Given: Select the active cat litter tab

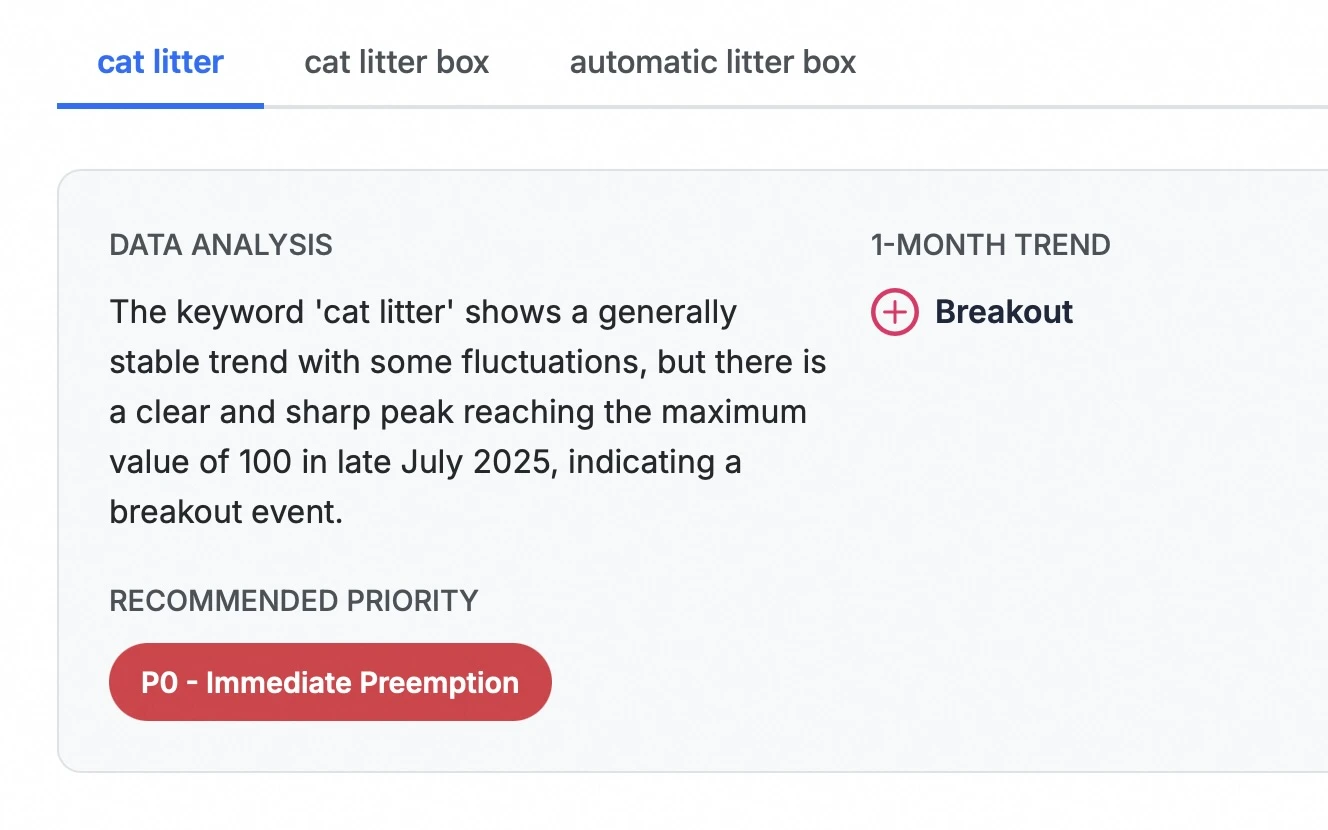Looking at the screenshot, I should (x=160, y=62).
